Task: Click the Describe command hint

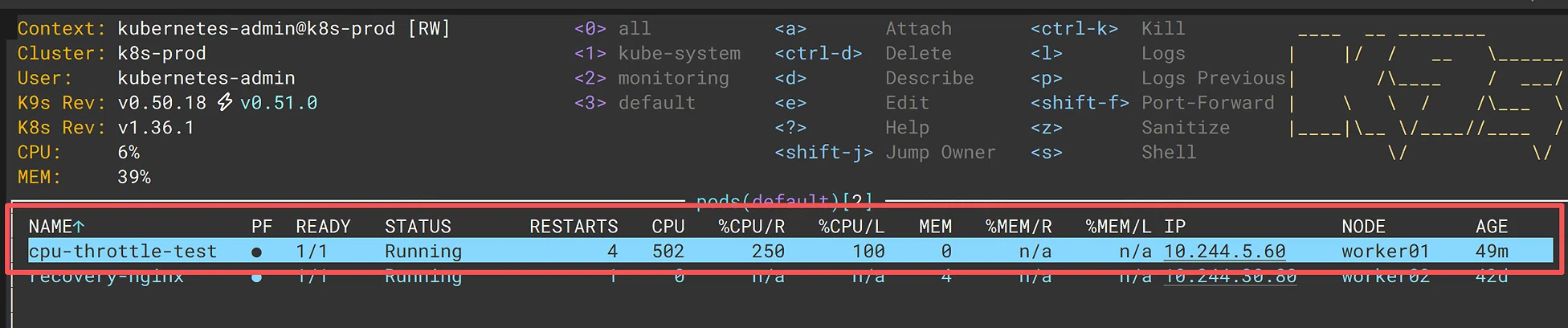Action: [929, 79]
